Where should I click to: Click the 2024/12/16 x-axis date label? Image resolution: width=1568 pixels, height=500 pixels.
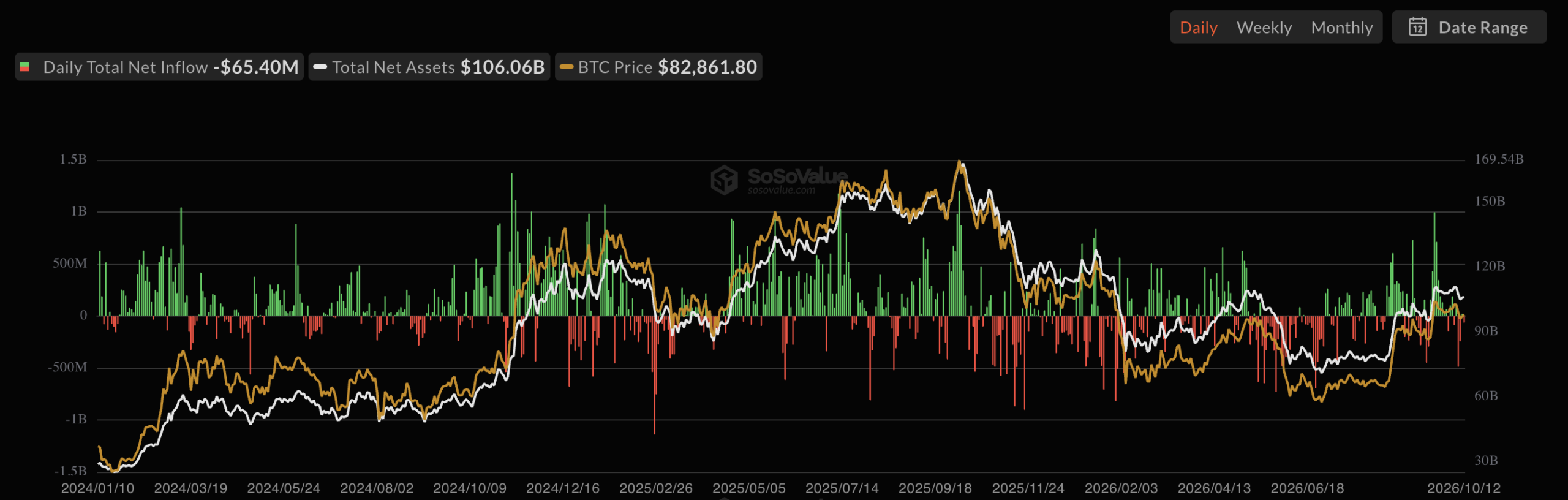(563, 488)
